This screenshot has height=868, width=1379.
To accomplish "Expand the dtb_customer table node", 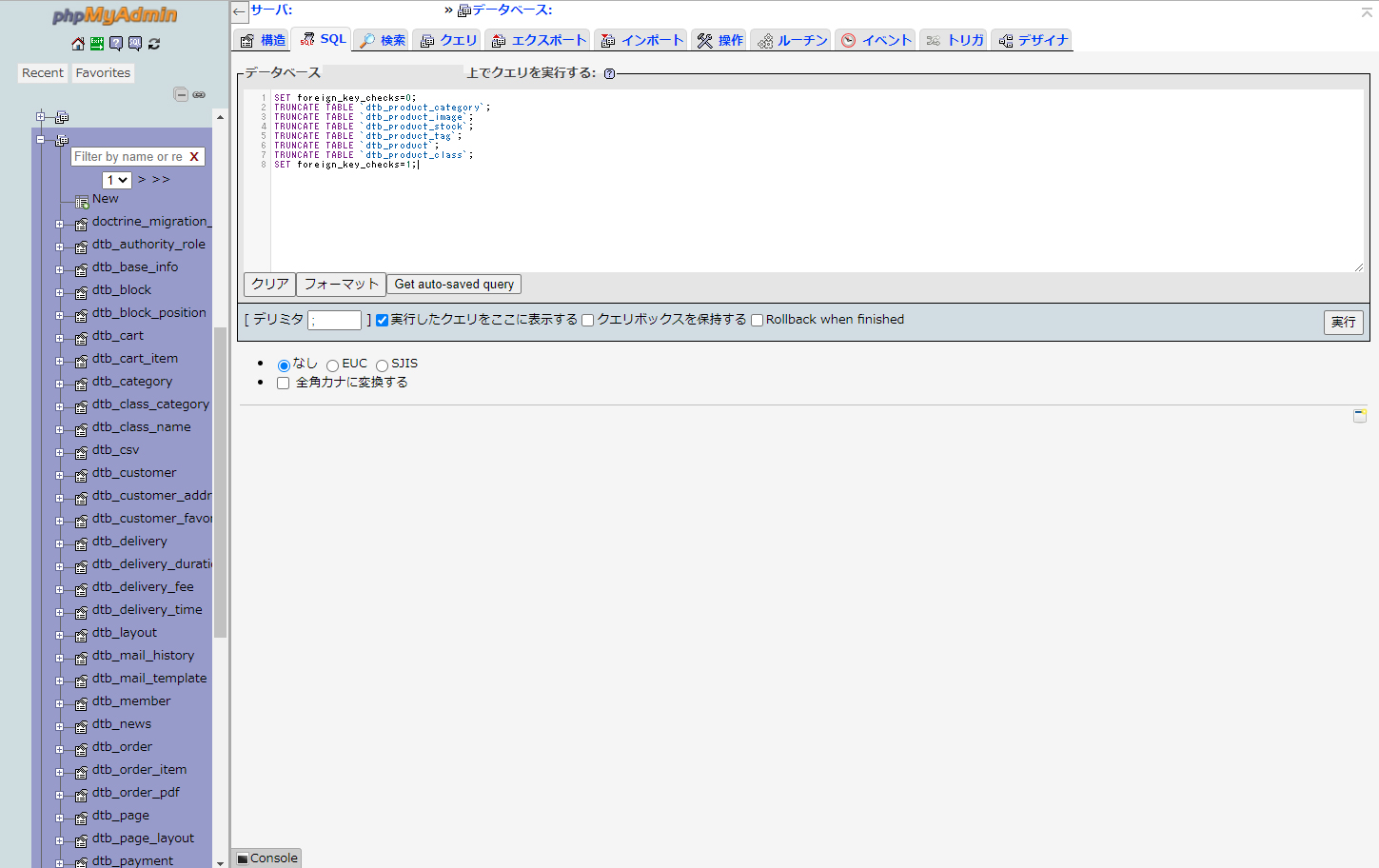I will 59,476.
